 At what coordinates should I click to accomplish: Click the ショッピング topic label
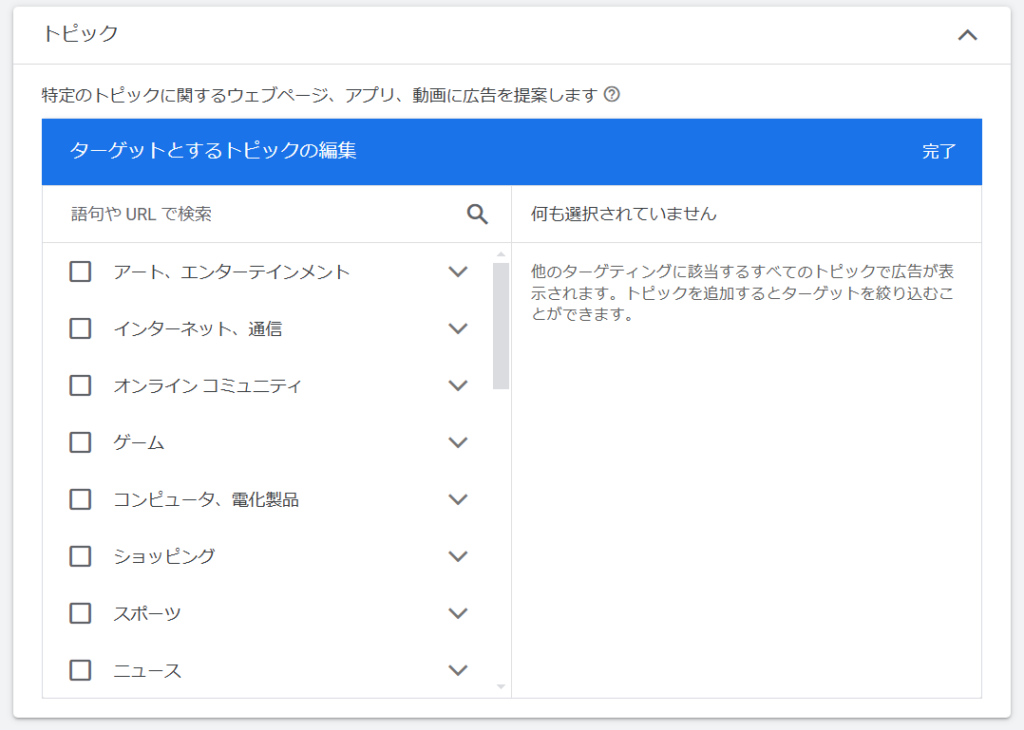pyautogui.click(x=164, y=556)
